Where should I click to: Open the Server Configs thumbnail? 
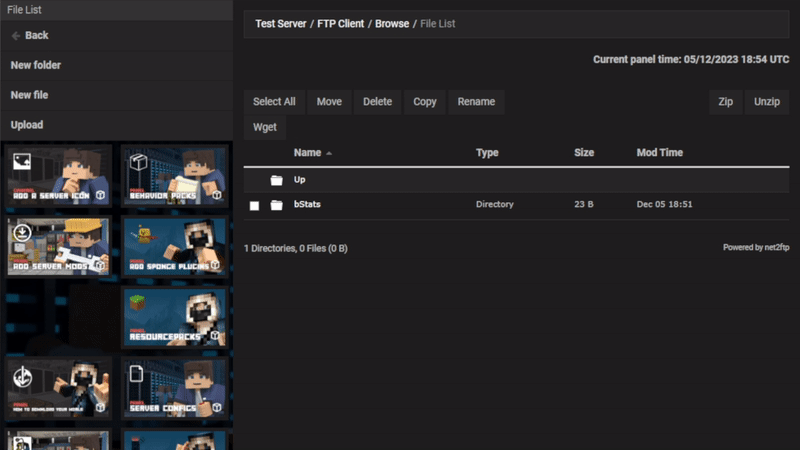click(174, 388)
